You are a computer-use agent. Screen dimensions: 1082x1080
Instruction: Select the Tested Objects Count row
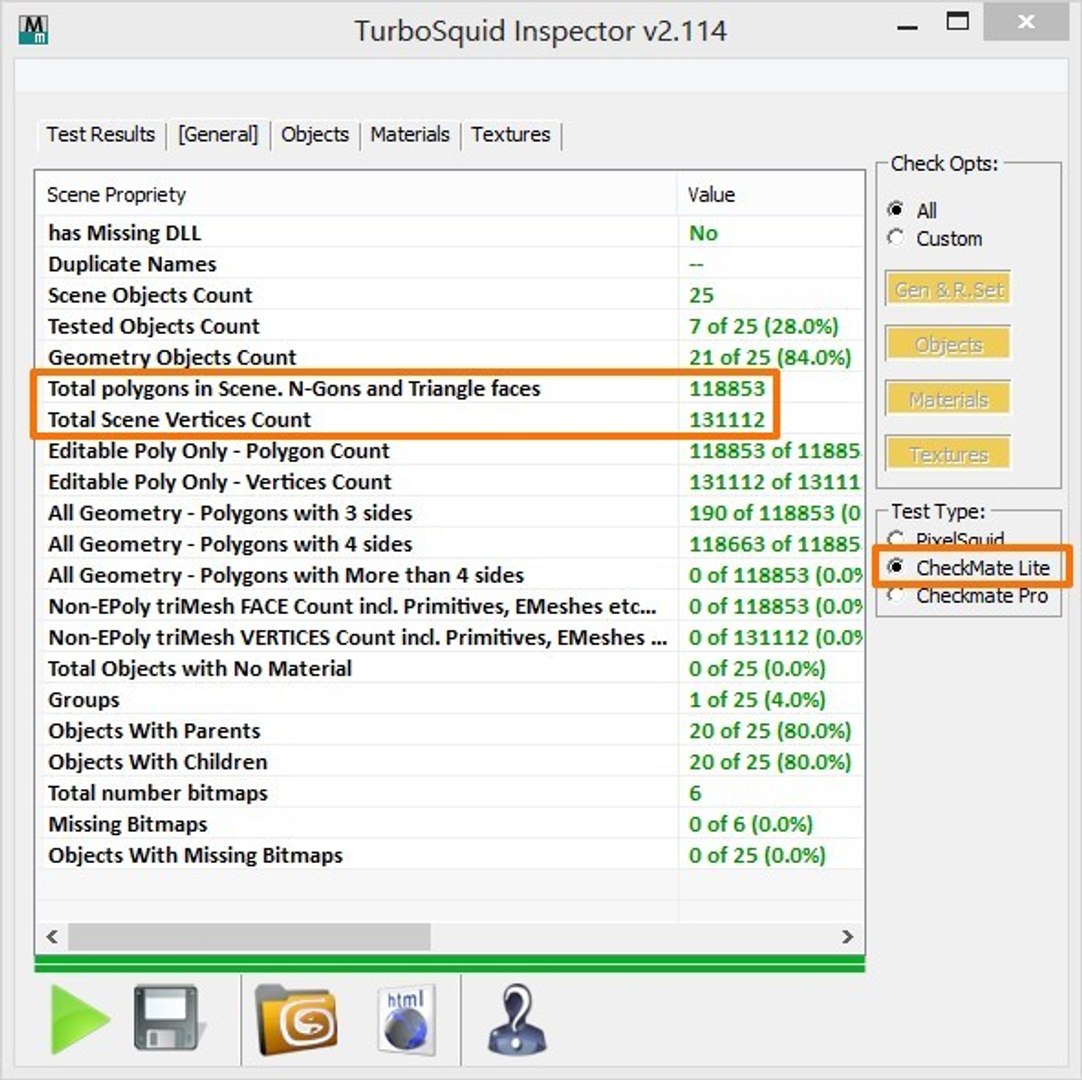[449, 326]
